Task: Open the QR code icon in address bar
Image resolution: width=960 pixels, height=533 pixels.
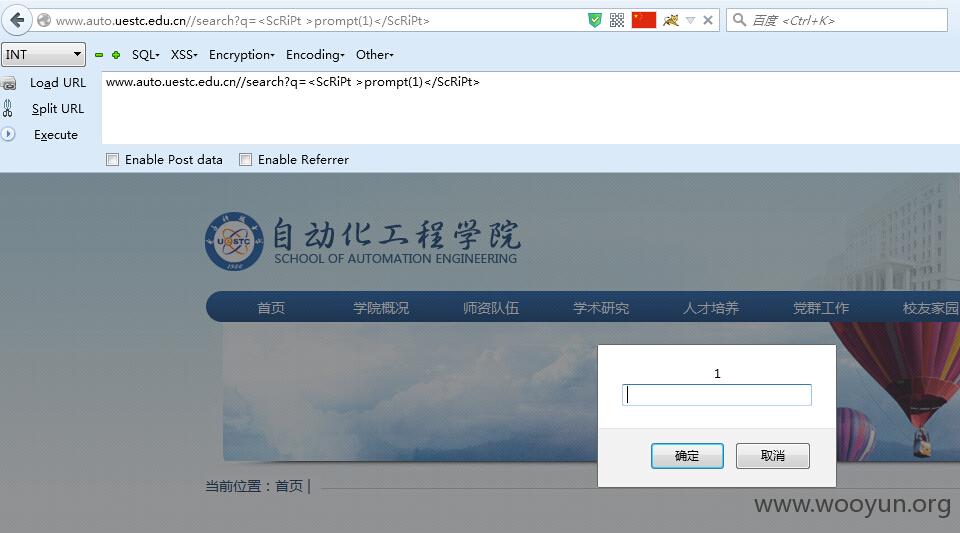Action: tap(617, 20)
